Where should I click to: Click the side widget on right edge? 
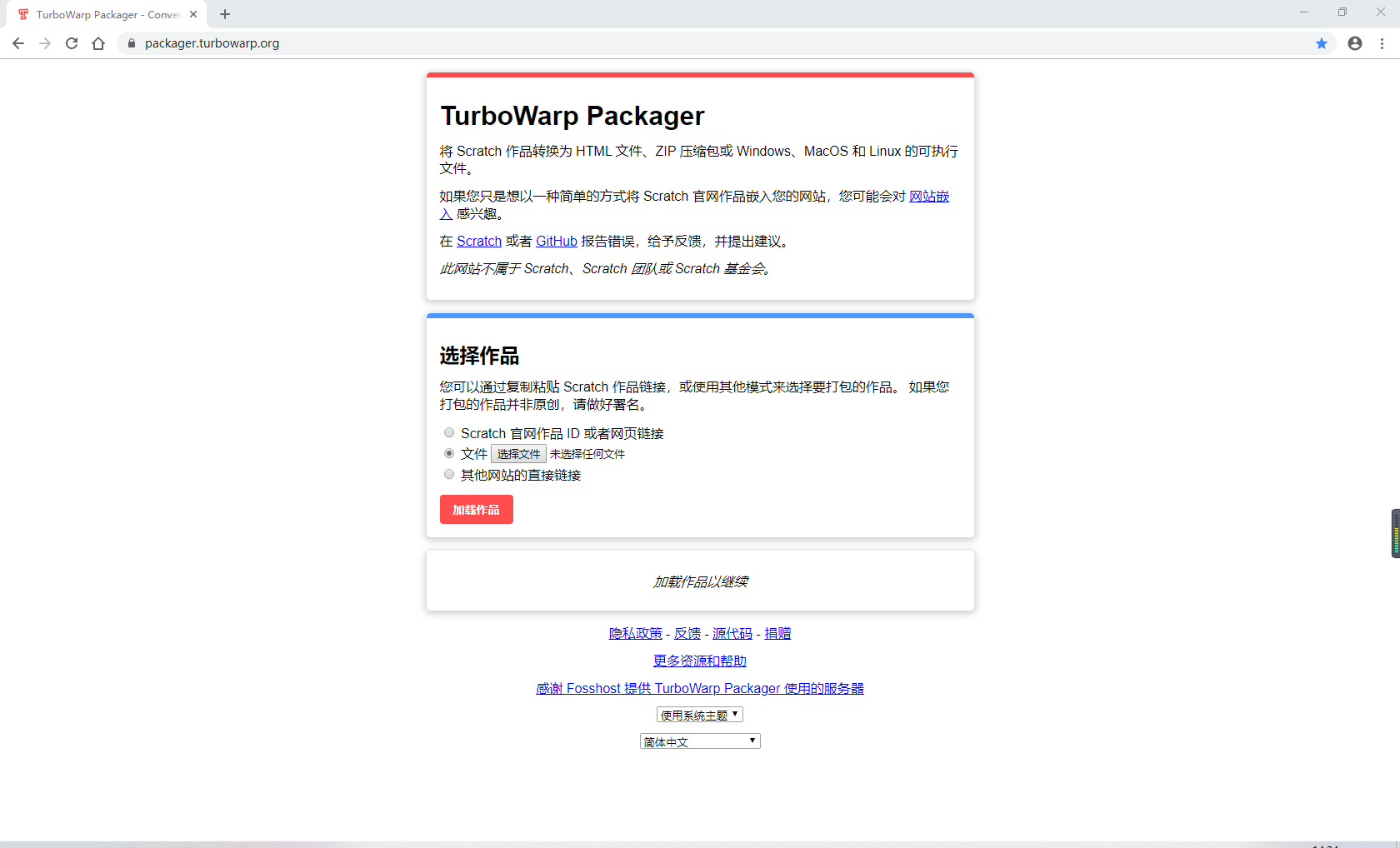coord(1395,533)
